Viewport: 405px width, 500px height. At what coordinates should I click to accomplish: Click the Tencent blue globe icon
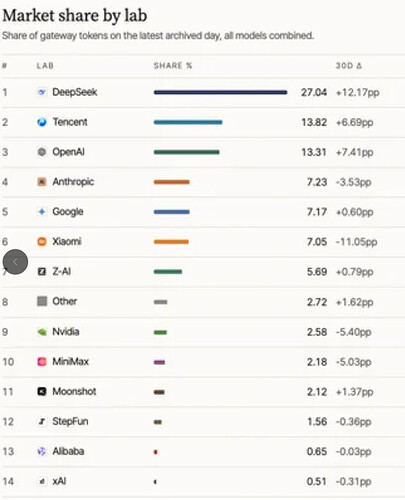(x=42, y=122)
